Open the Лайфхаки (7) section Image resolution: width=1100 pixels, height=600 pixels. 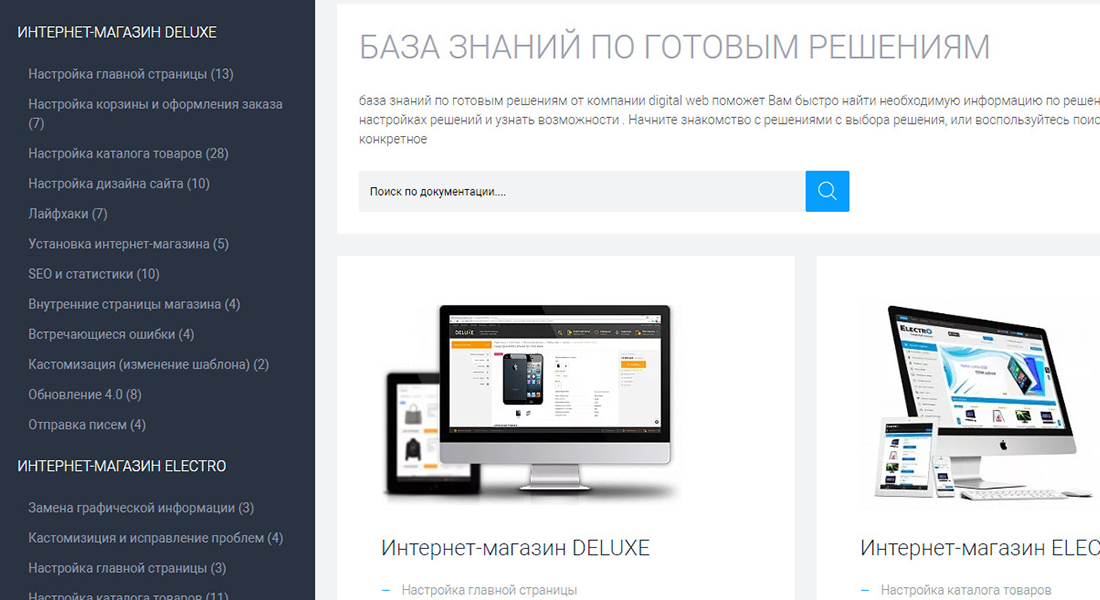[x=68, y=214]
